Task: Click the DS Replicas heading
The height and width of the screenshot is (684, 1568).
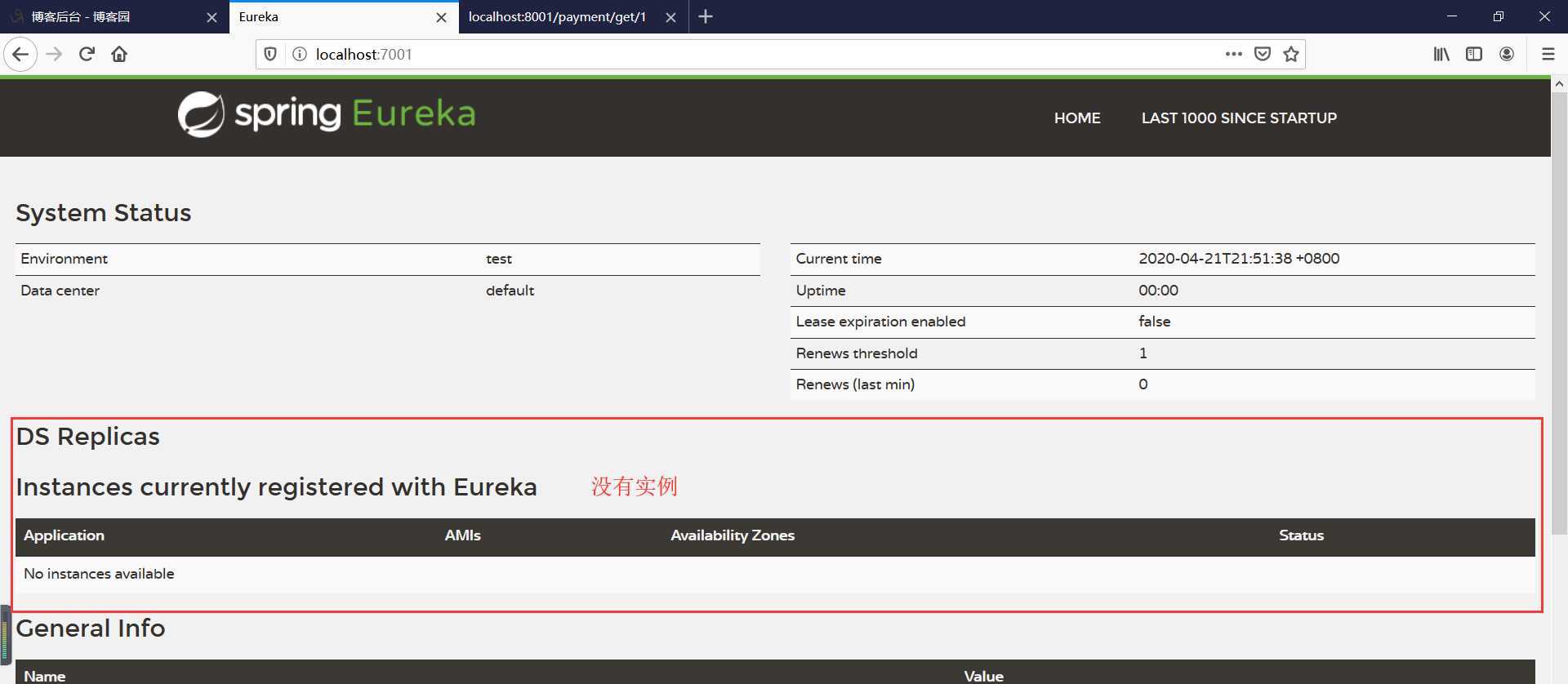Action: 88,437
